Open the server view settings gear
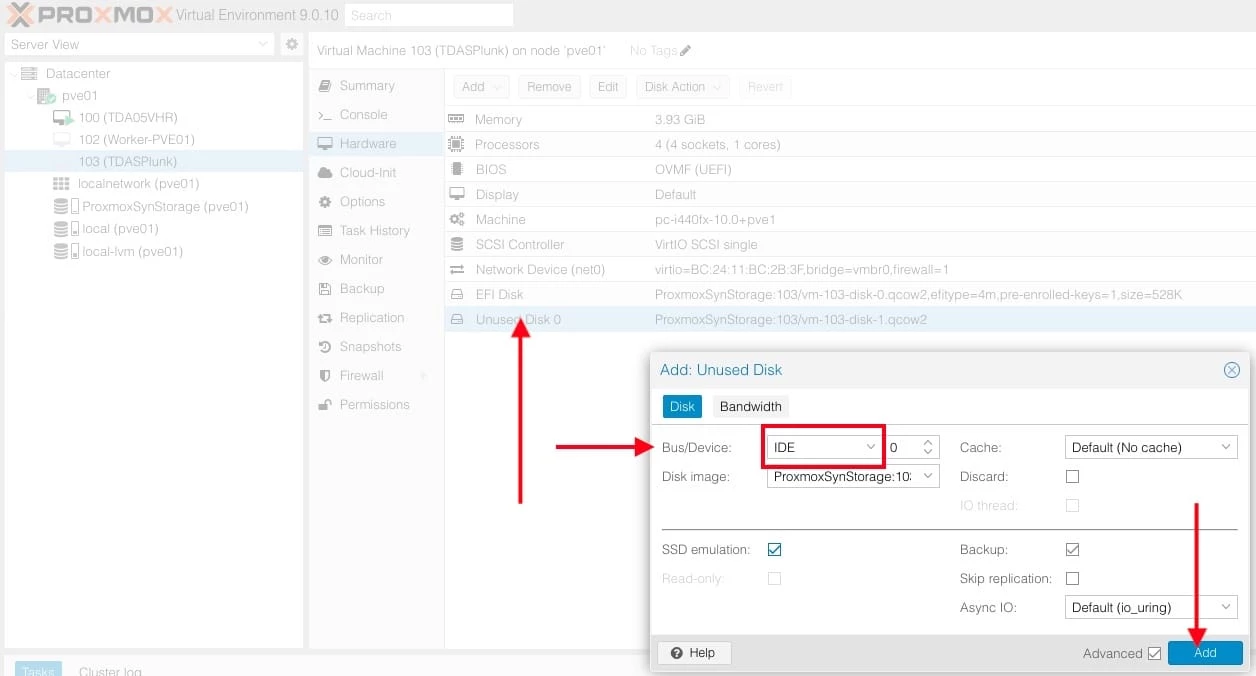 coord(291,44)
